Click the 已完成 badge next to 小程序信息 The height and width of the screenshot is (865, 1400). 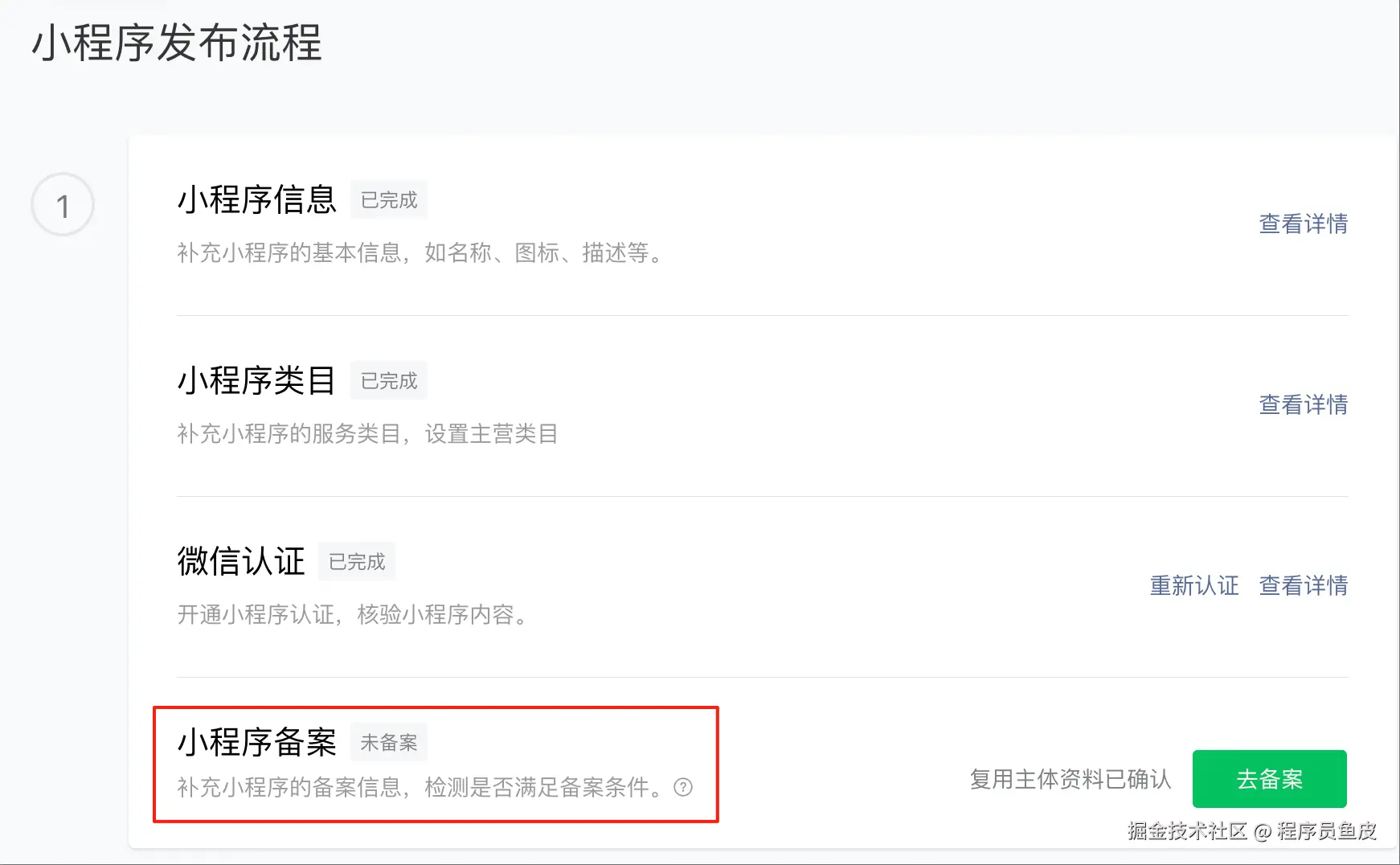pos(389,199)
